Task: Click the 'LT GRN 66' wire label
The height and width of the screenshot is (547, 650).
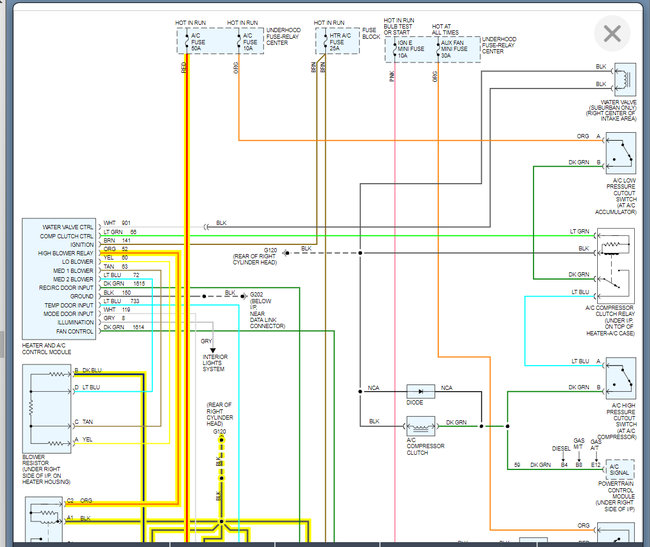Action: (x=119, y=232)
